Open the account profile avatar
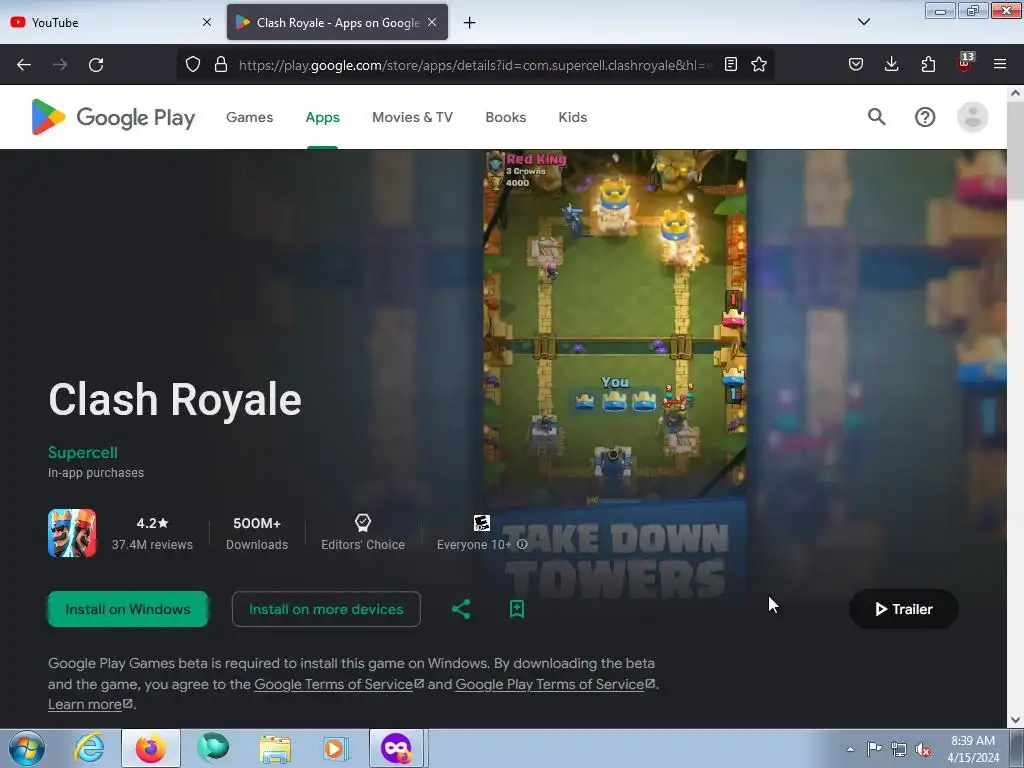 [x=972, y=117]
